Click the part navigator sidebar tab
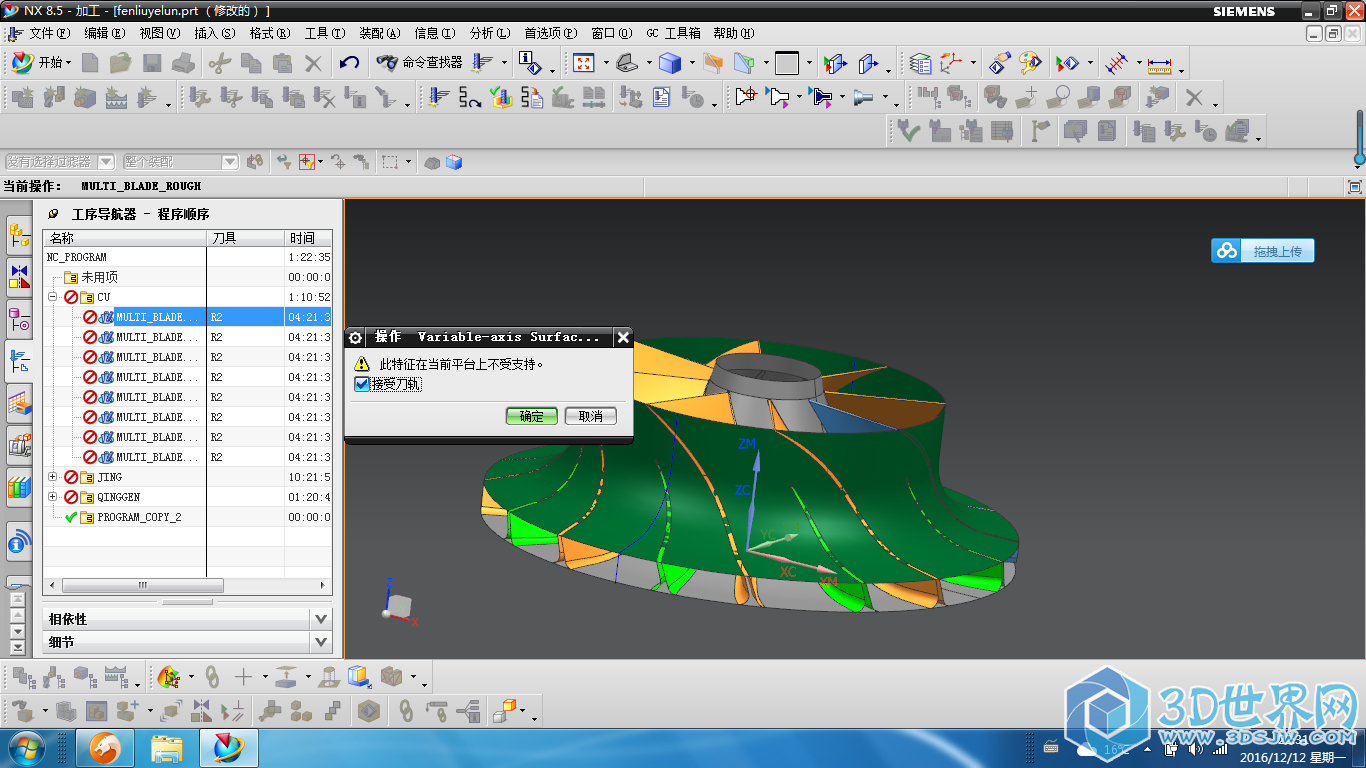 [19, 320]
